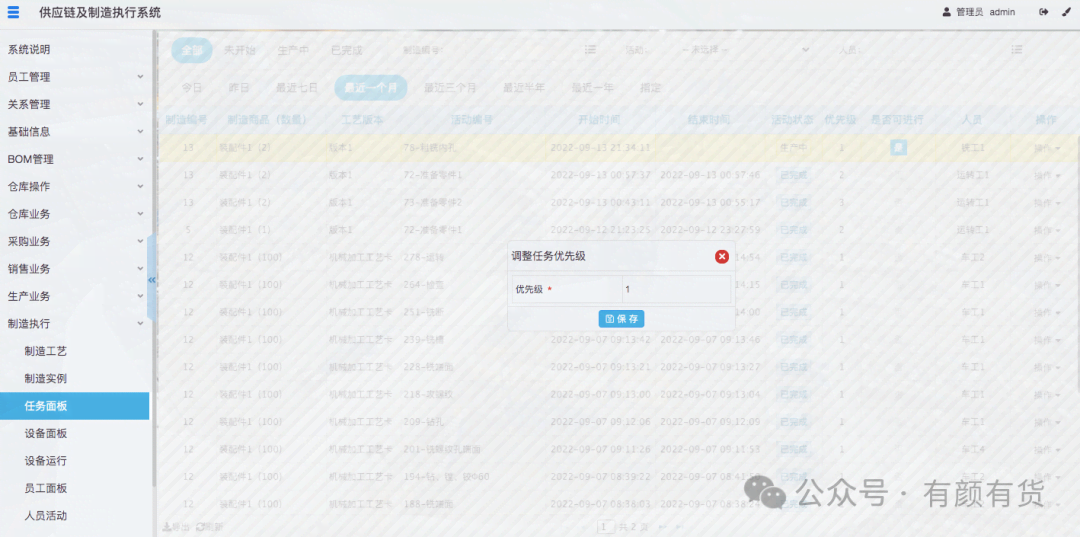Open the 系统说明 page

29,49
